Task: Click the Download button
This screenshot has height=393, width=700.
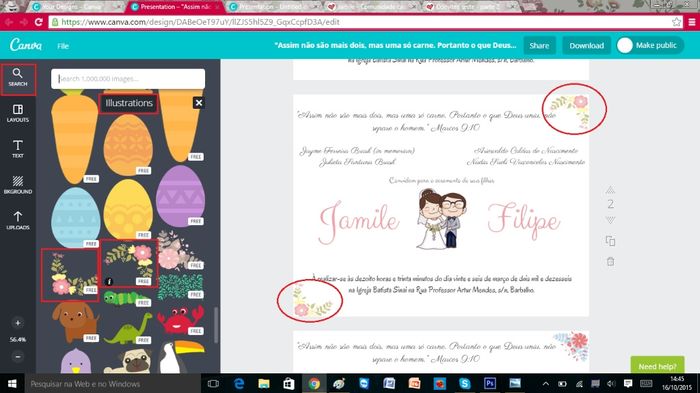Action: click(x=586, y=46)
